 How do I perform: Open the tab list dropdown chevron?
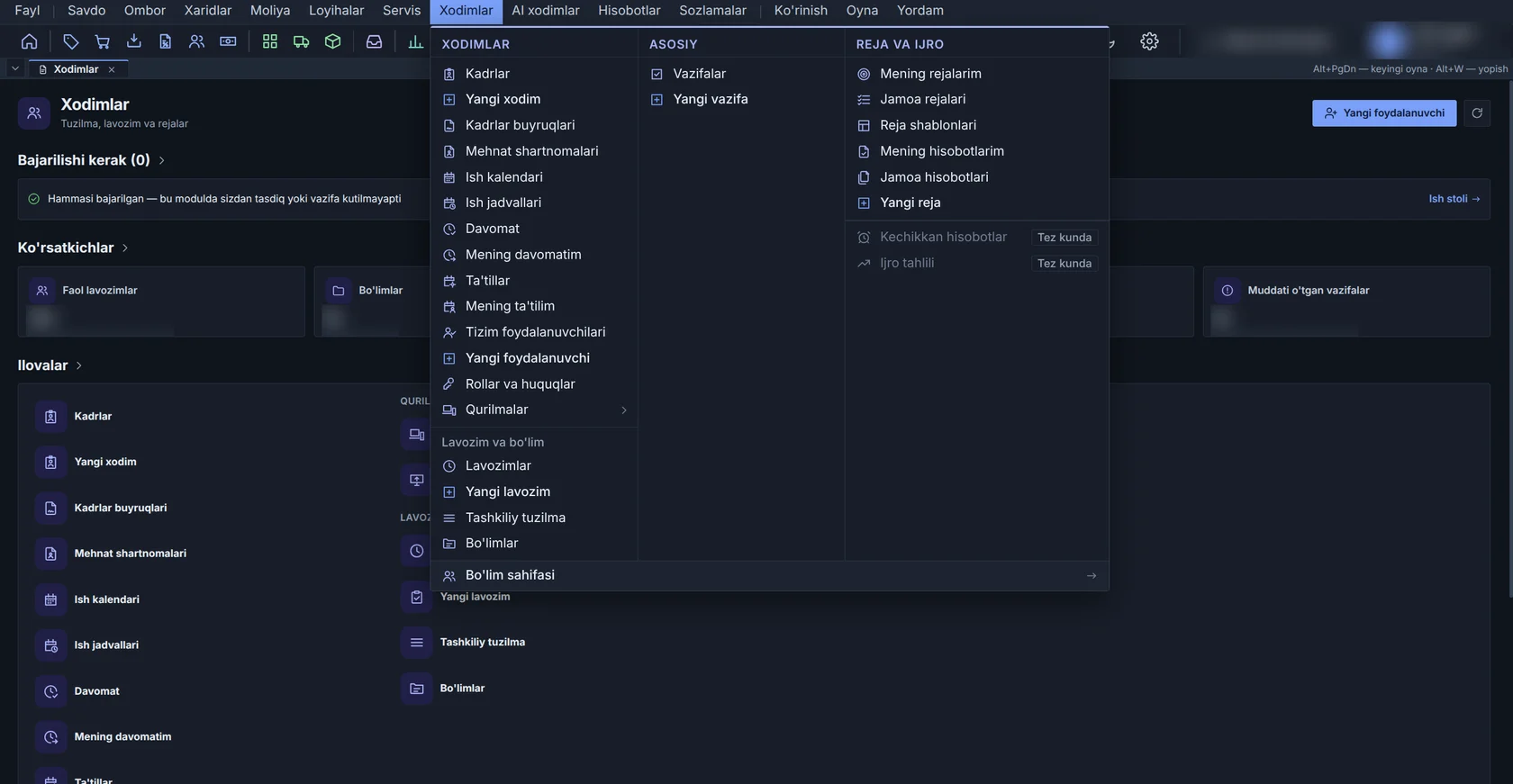[x=15, y=68]
